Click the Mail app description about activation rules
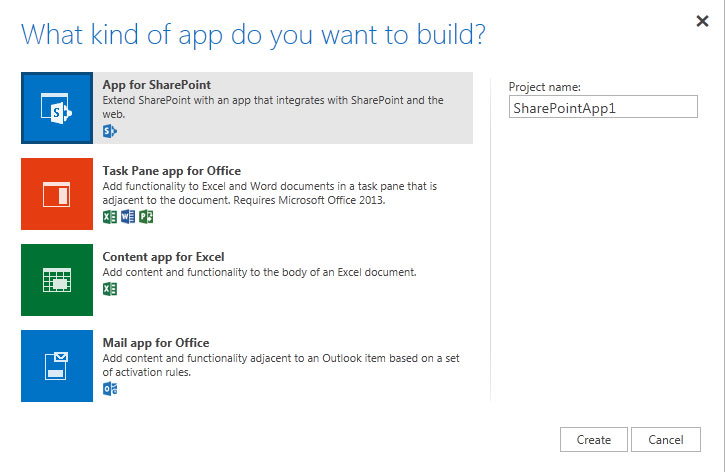Screen dimensions: 725x472 coord(281,365)
